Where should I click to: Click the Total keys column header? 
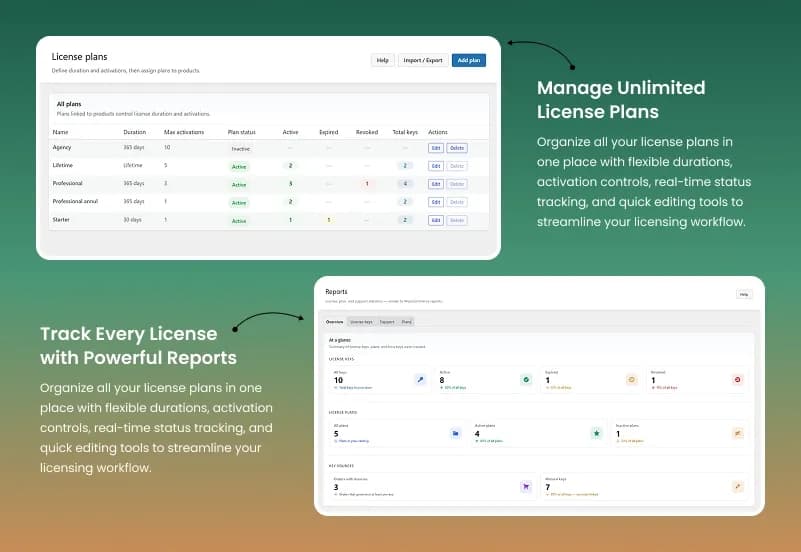pyautogui.click(x=405, y=132)
